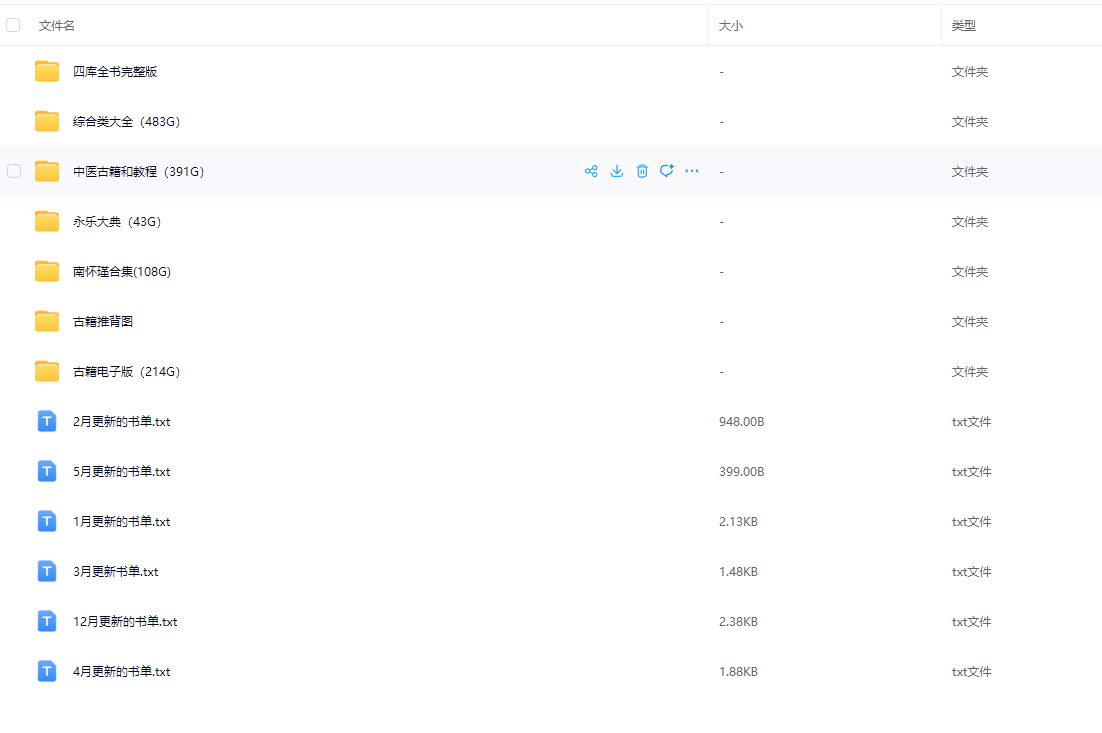Sort the list by 文件名 column header
The image size is (1102, 733).
pos(57,26)
